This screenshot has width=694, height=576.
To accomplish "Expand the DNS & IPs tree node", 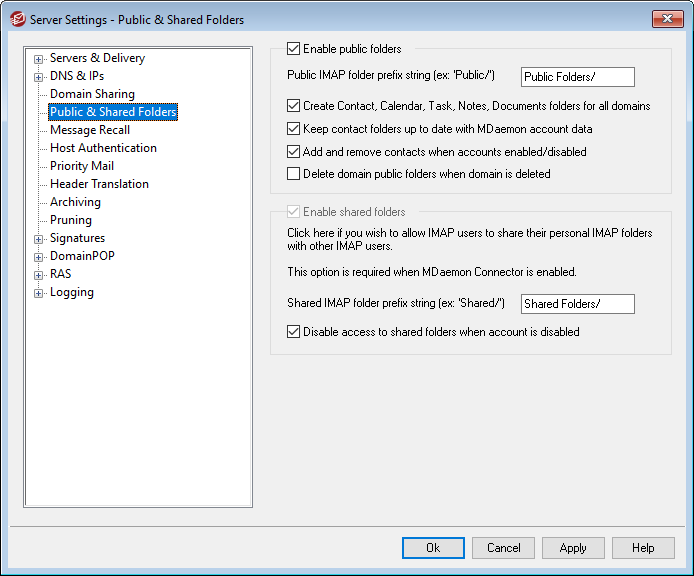I will tap(38, 77).
